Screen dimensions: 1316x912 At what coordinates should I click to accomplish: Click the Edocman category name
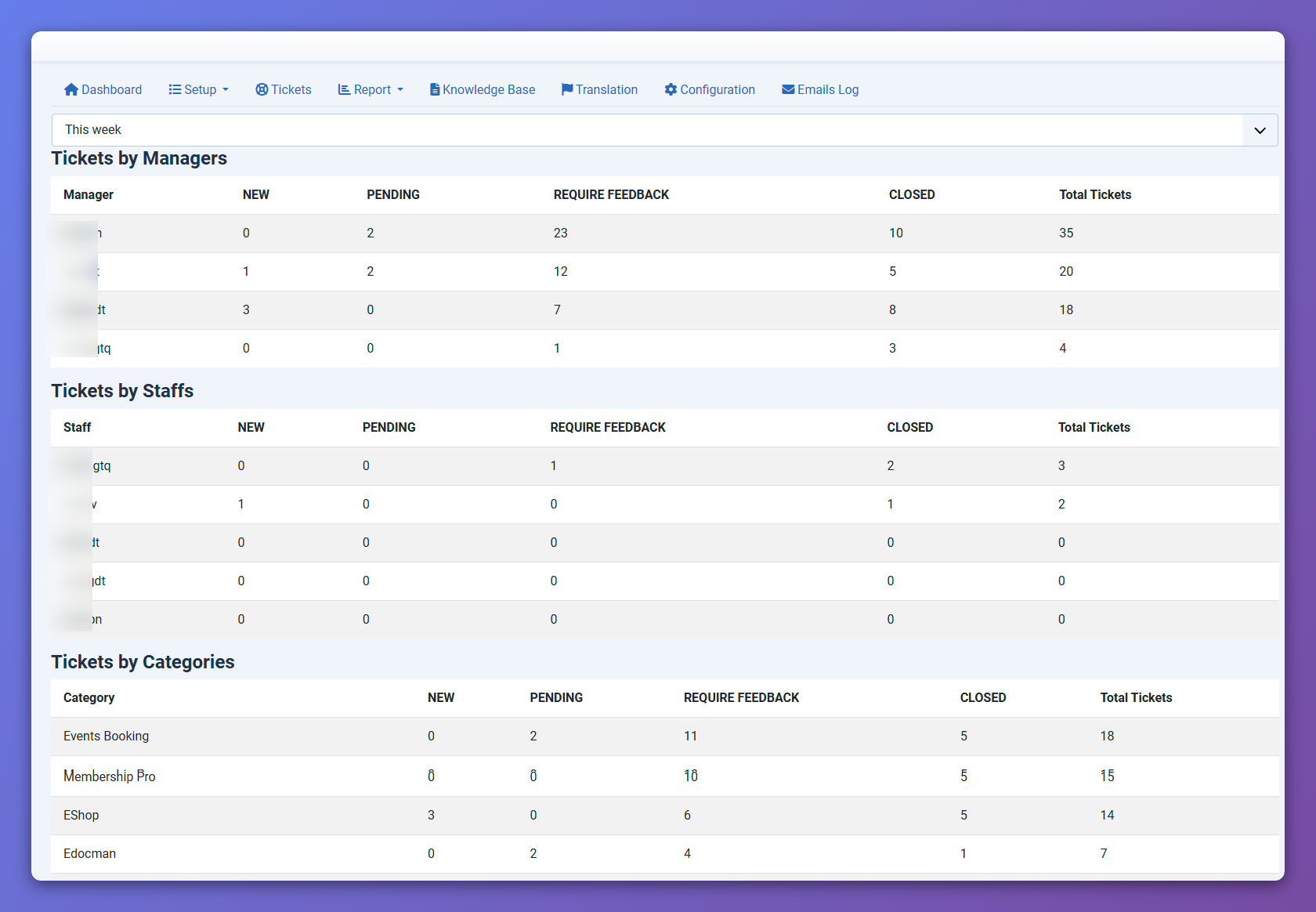[89, 853]
